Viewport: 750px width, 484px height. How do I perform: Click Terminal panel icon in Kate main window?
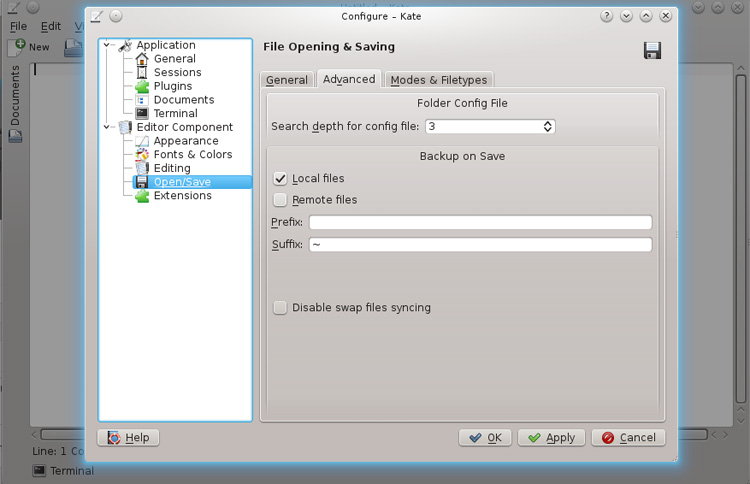point(39,471)
